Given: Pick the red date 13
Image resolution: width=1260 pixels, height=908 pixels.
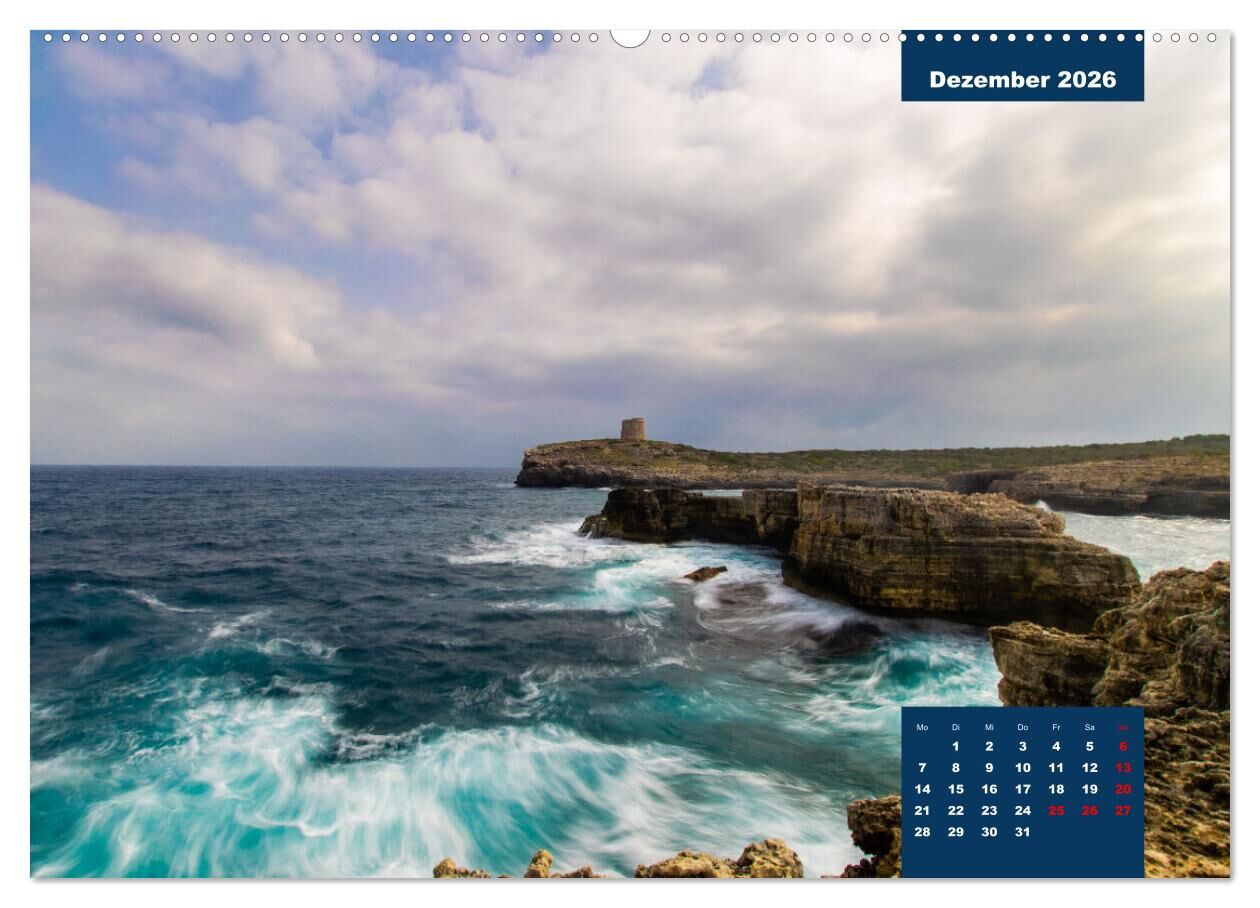Looking at the screenshot, I should coord(1123,768).
